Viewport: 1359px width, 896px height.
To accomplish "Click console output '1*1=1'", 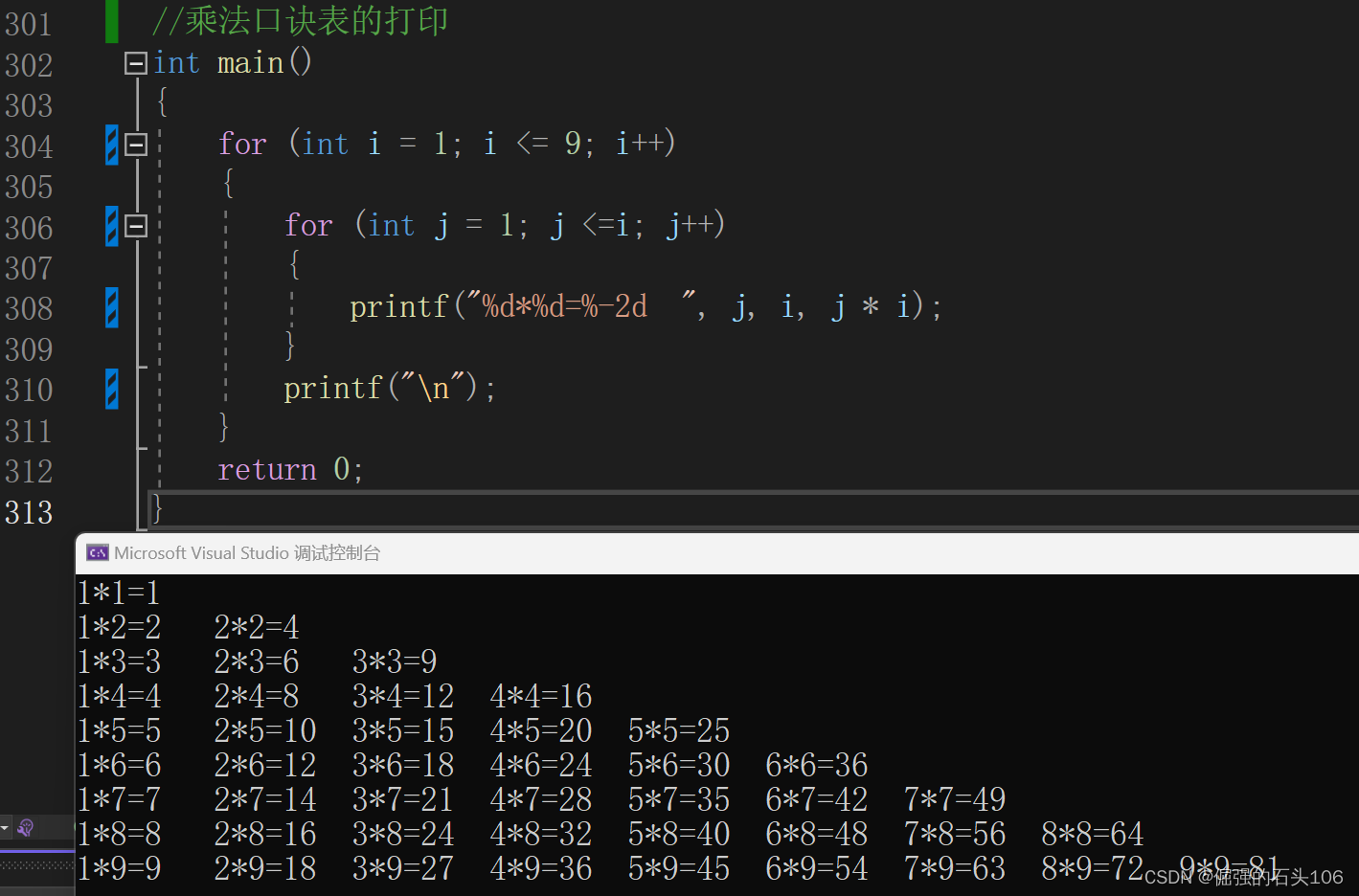I will pos(119,593).
